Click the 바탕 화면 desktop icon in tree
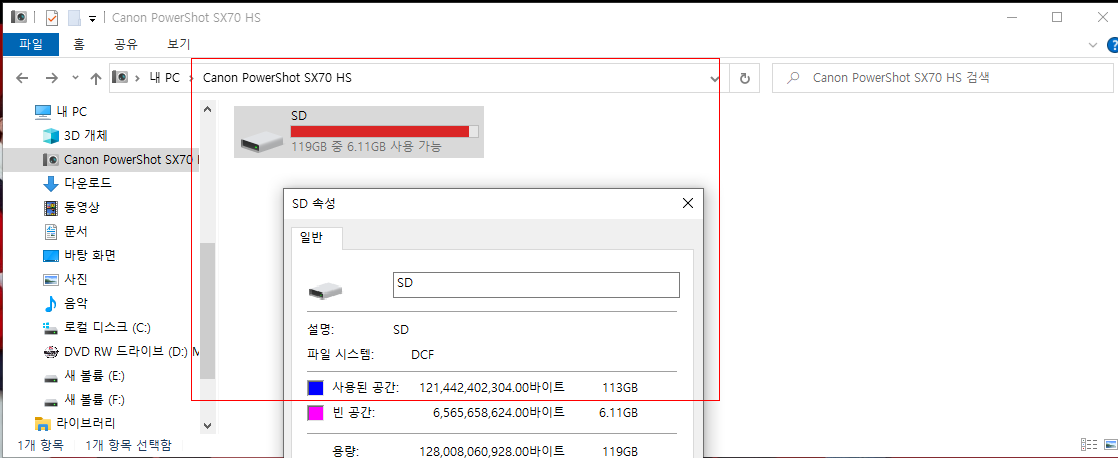The width and height of the screenshot is (1118, 458). pos(51,255)
